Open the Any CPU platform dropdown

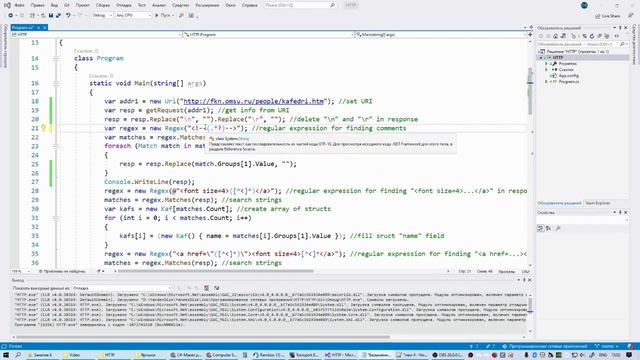click(x=133, y=15)
